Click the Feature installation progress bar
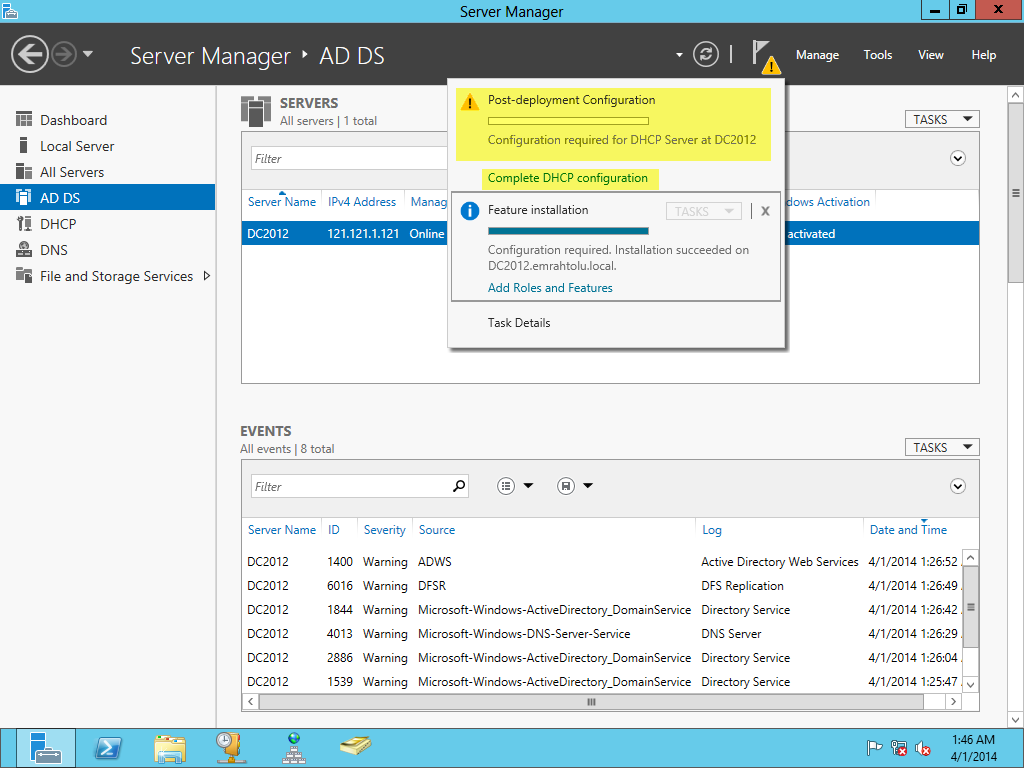Screen dimensions: 1024x768 (568, 231)
